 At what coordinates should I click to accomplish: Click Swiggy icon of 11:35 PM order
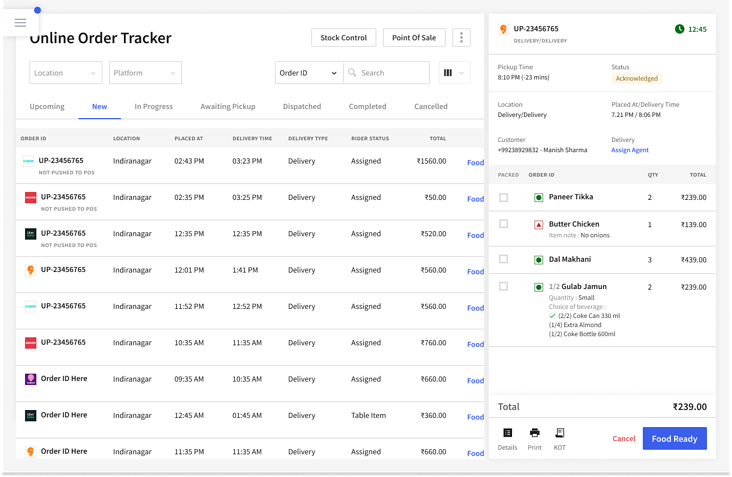pos(30,452)
